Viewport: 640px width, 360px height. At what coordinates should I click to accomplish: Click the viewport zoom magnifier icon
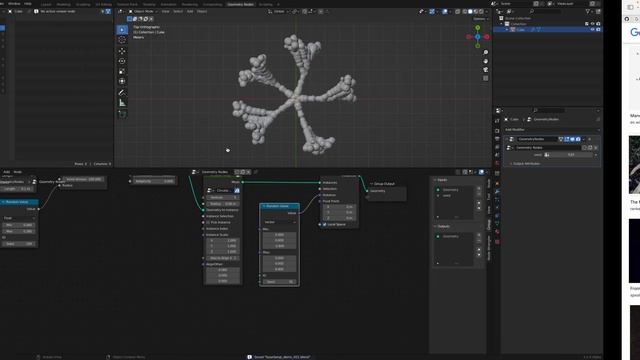point(485,53)
